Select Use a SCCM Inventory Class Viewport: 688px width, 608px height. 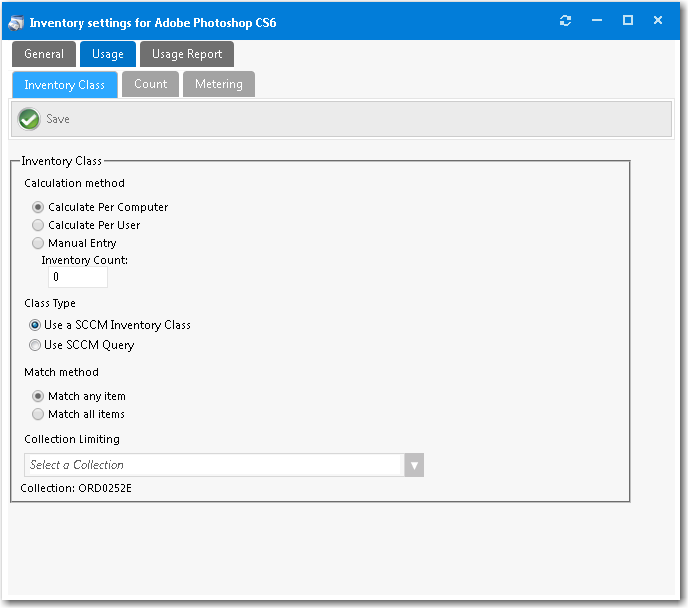pos(36,325)
